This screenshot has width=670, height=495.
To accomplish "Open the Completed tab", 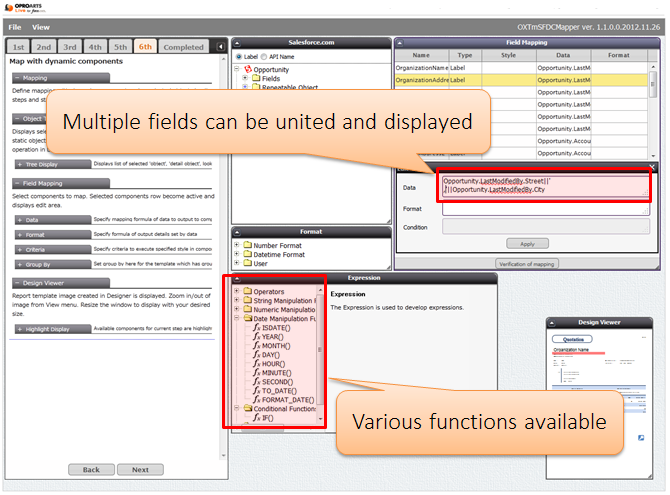I will [x=183, y=47].
